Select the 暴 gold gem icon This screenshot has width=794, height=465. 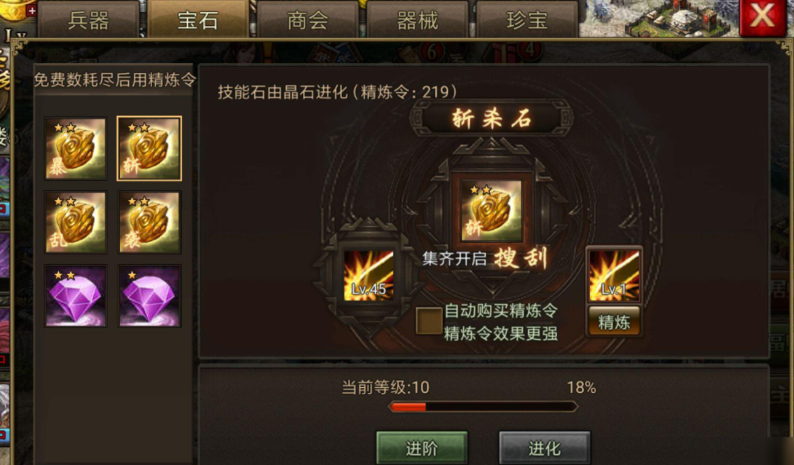coord(76,148)
